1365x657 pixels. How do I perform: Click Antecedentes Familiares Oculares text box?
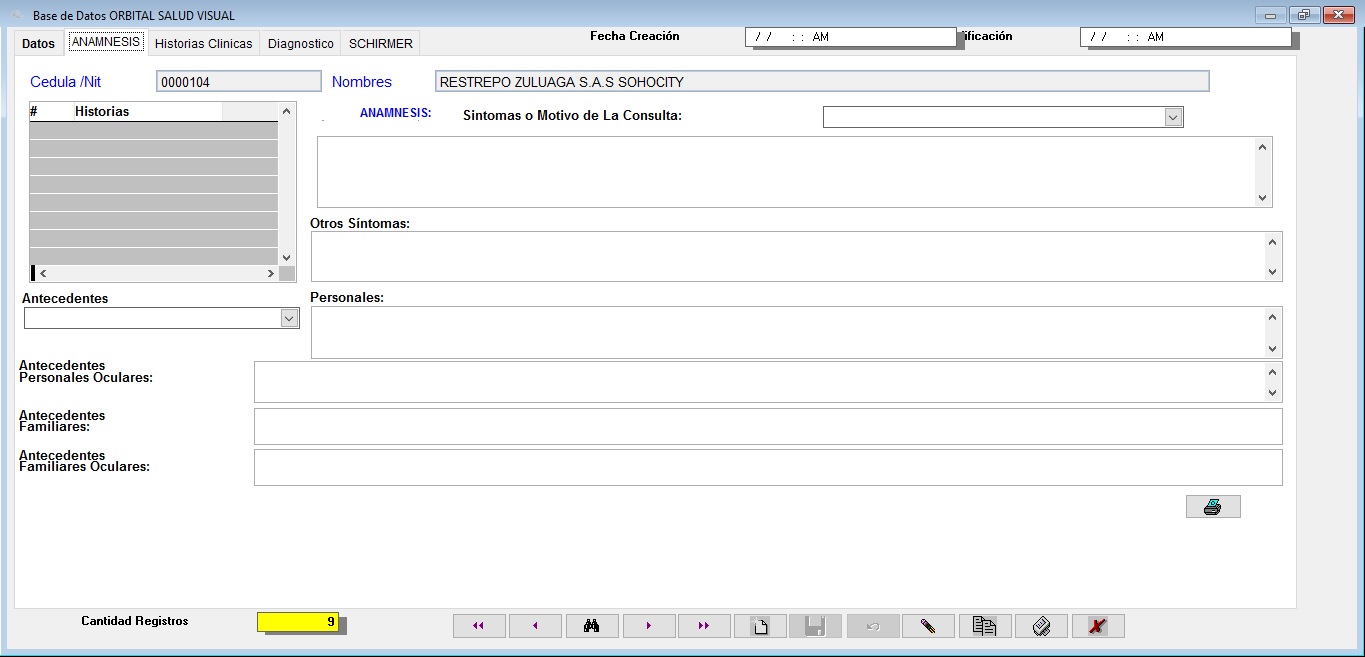click(768, 467)
